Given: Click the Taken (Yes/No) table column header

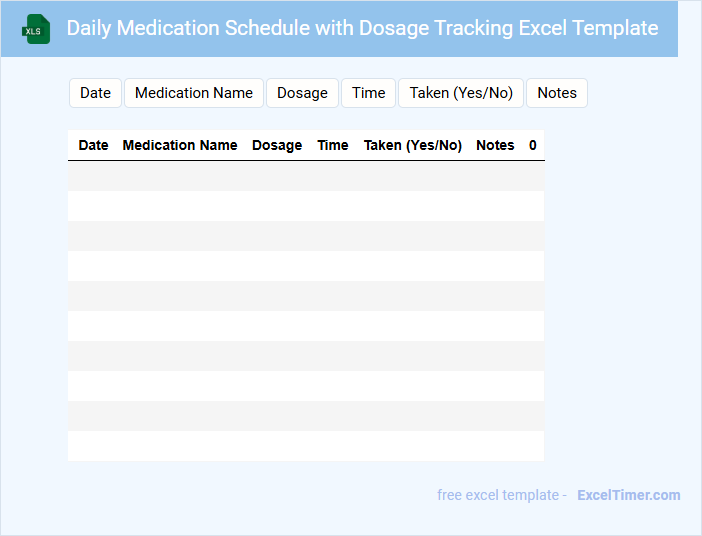Looking at the screenshot, I should (x=413, y=145).
